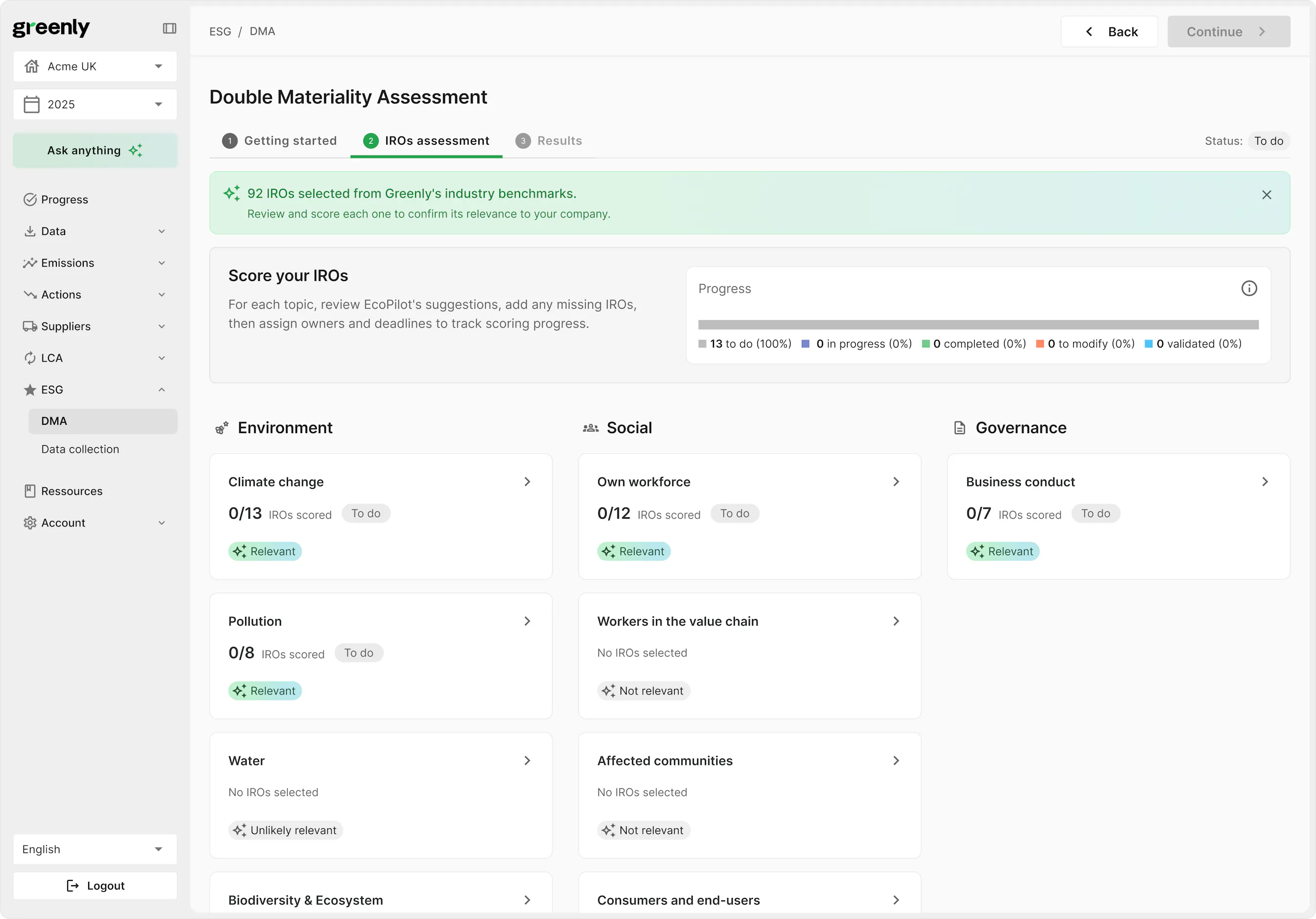Expand the Actions menu chevron
1316x919 pixels.
(x=162, y=295)
